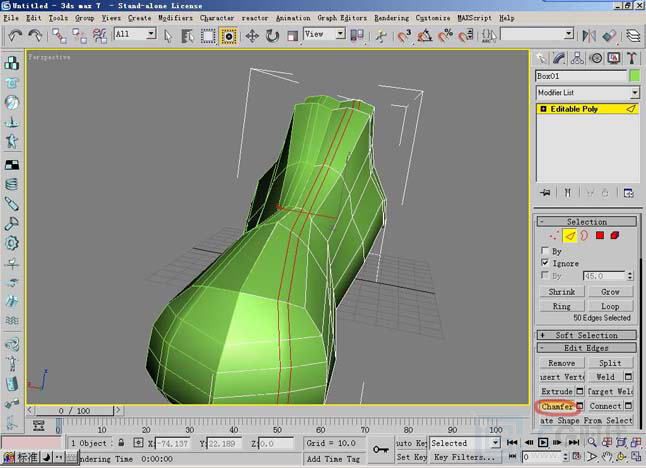This screenshot has width=646, height=468.
Task: Activate Select and Link tool
Action: tap(59, 36)
